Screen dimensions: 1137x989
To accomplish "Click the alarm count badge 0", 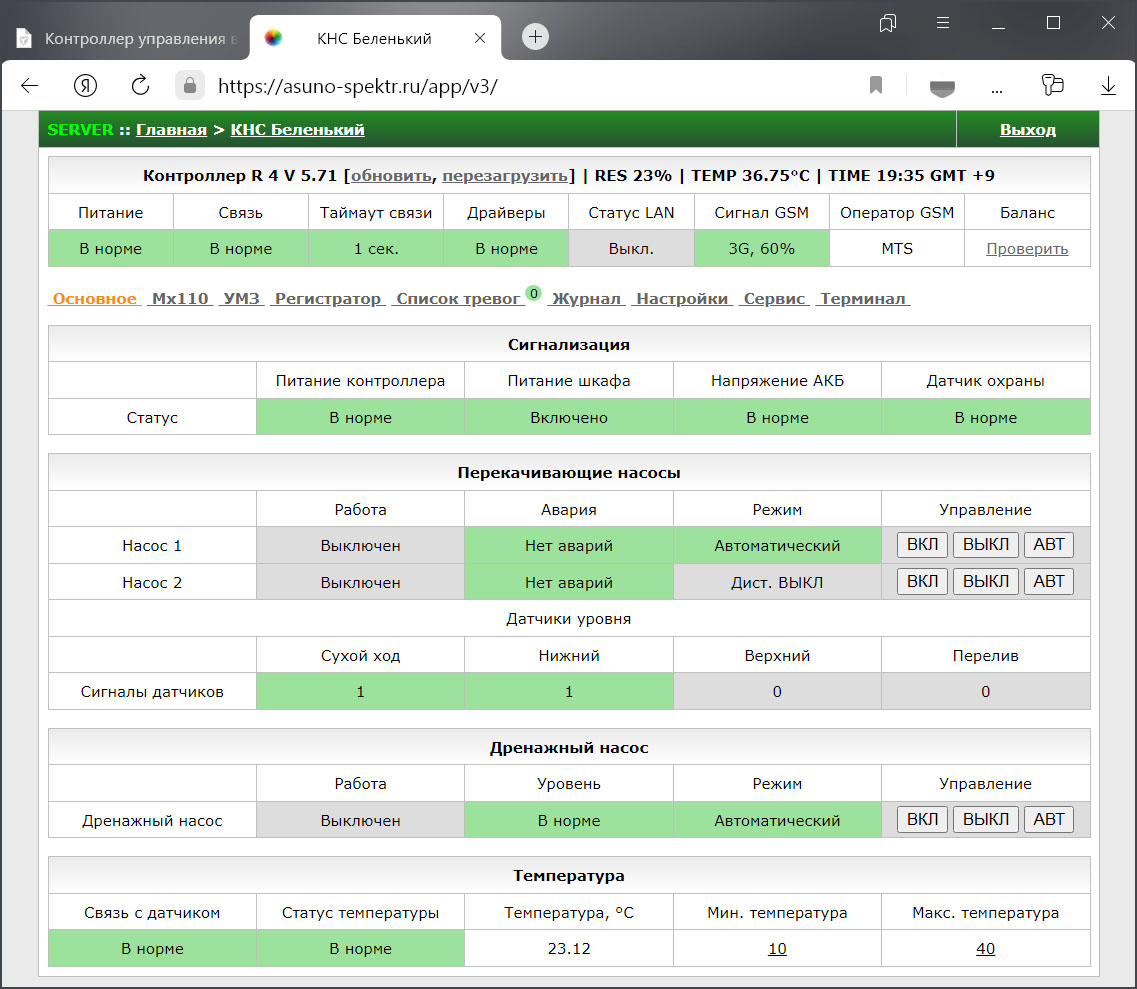I will 534,294.
